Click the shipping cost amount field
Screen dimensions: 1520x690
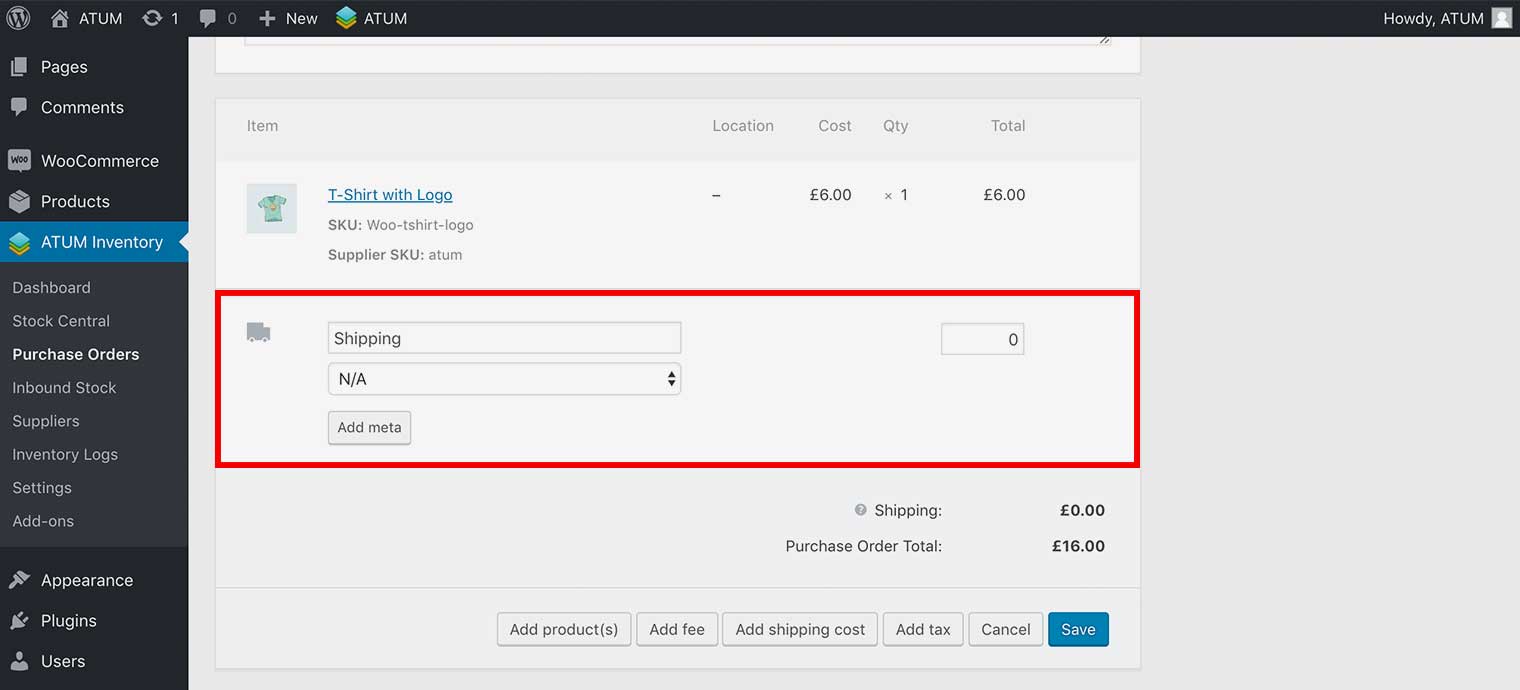[x=982, y=339]
